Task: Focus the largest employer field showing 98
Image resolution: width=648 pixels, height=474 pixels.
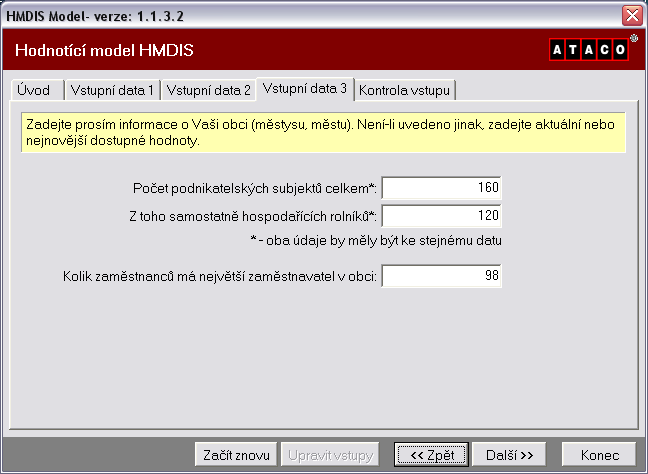Action: (441, 276)
